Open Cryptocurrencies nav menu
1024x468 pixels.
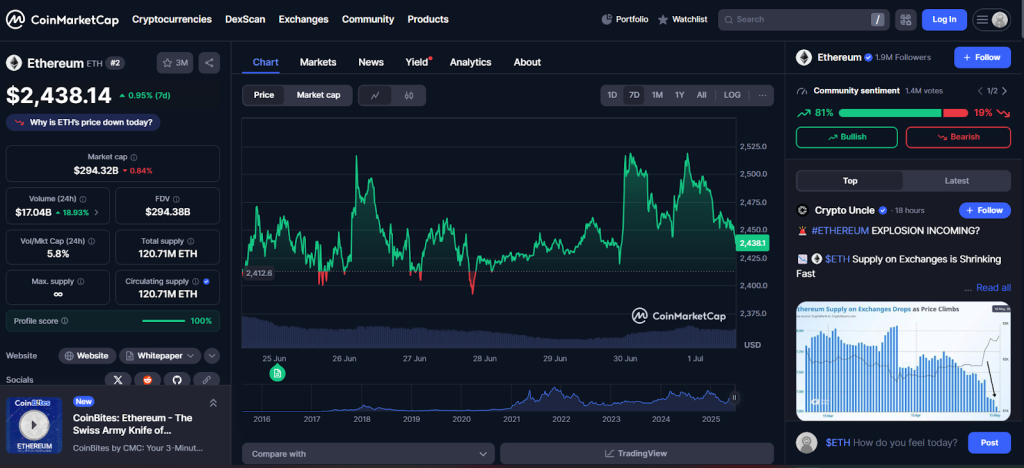[x=172, y=20]
